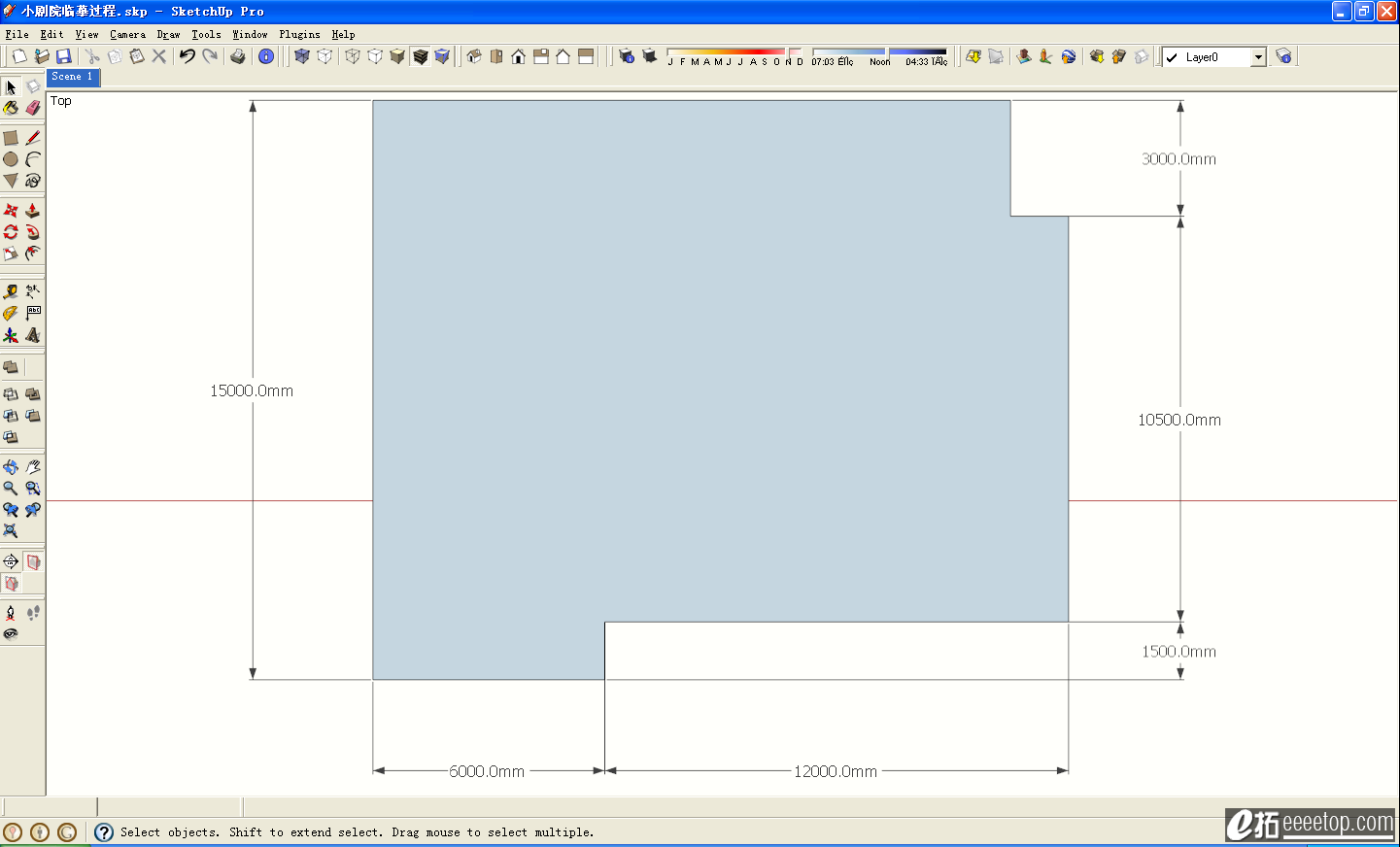Activate the Axes tool
The image size is (1400, 847).
(11, 335)
